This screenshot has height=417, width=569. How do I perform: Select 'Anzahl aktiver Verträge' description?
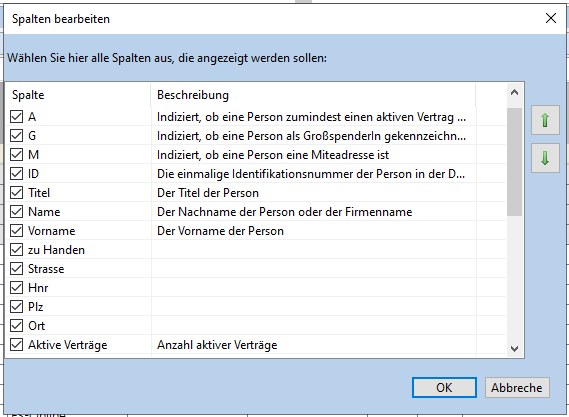coord(217,345)
